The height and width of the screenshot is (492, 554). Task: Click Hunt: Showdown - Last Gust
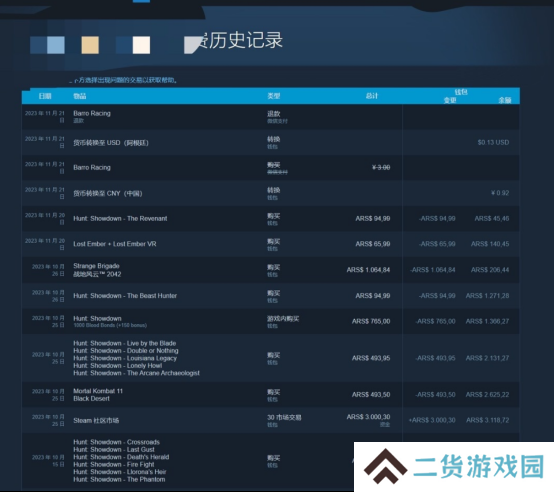(x=114, y=450)
